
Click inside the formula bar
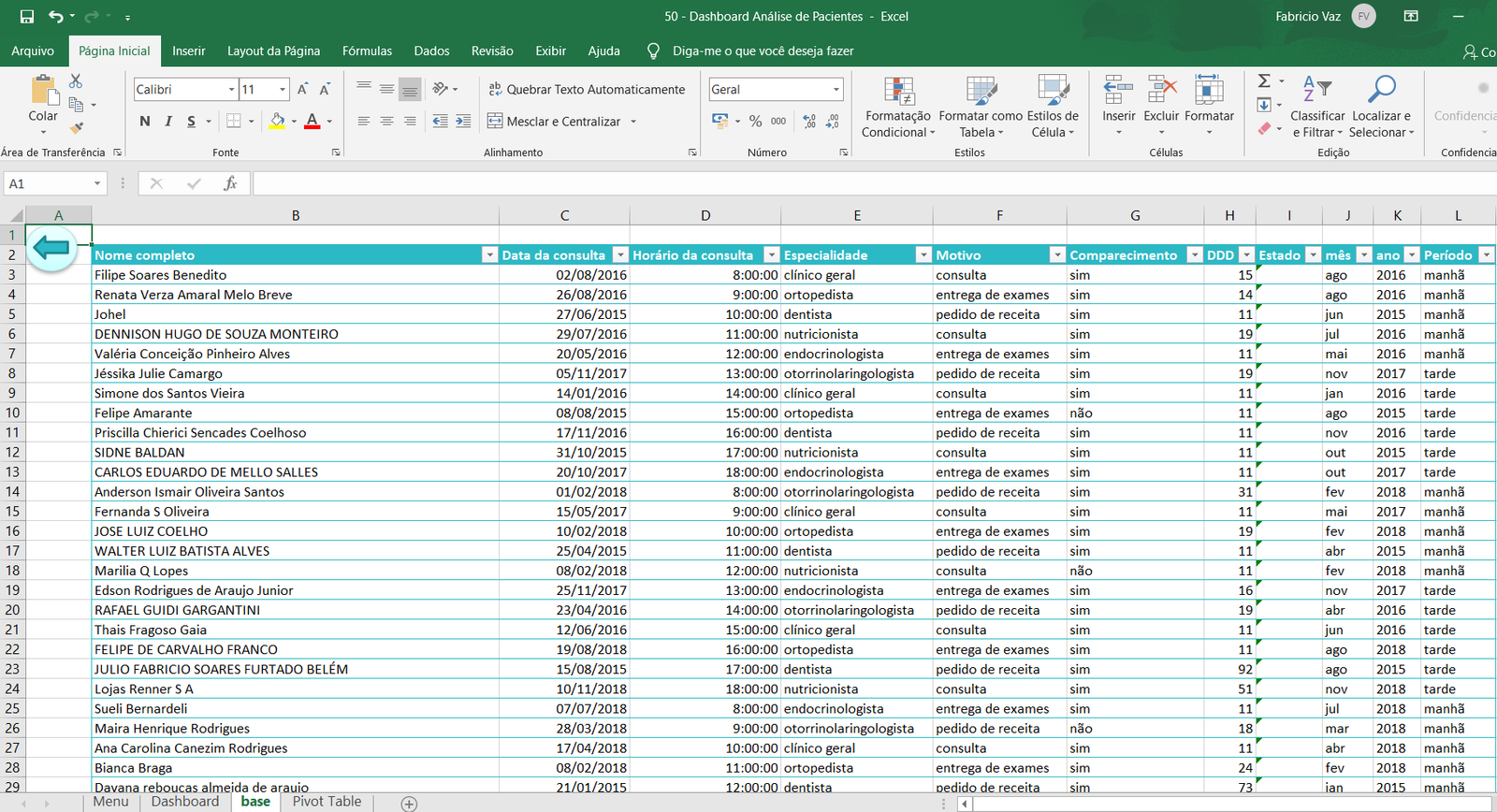[x=874, y=184]
